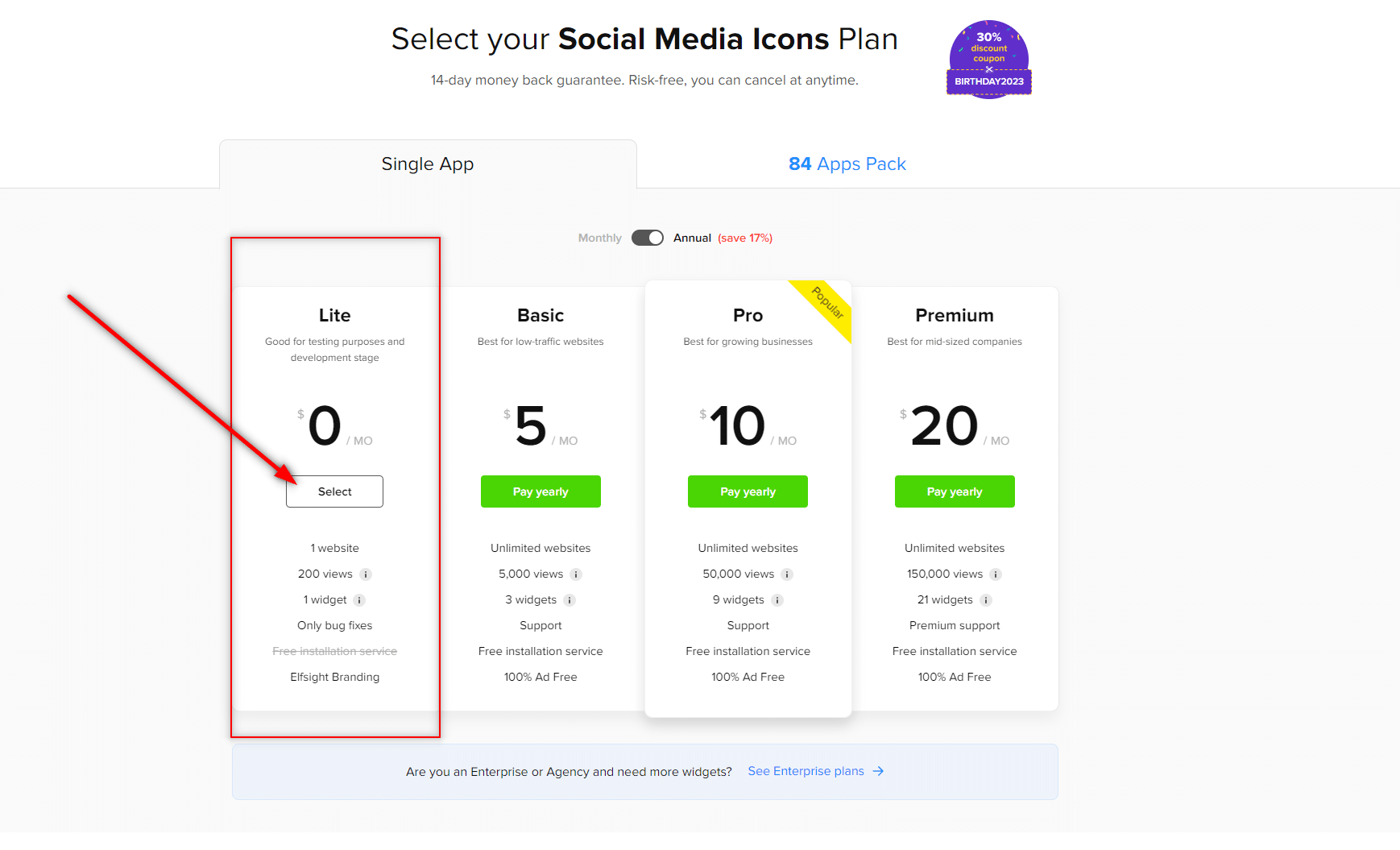The width and height of the screenshot is (1400, 850).
Task: Toggle the Monthly/Annual billing switch
Action: pos(648,238)
